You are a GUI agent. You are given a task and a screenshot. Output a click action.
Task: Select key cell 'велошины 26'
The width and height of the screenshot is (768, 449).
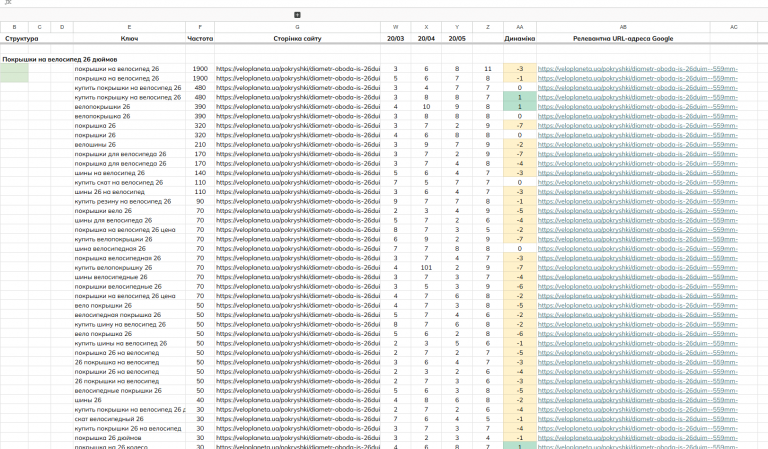129,144
